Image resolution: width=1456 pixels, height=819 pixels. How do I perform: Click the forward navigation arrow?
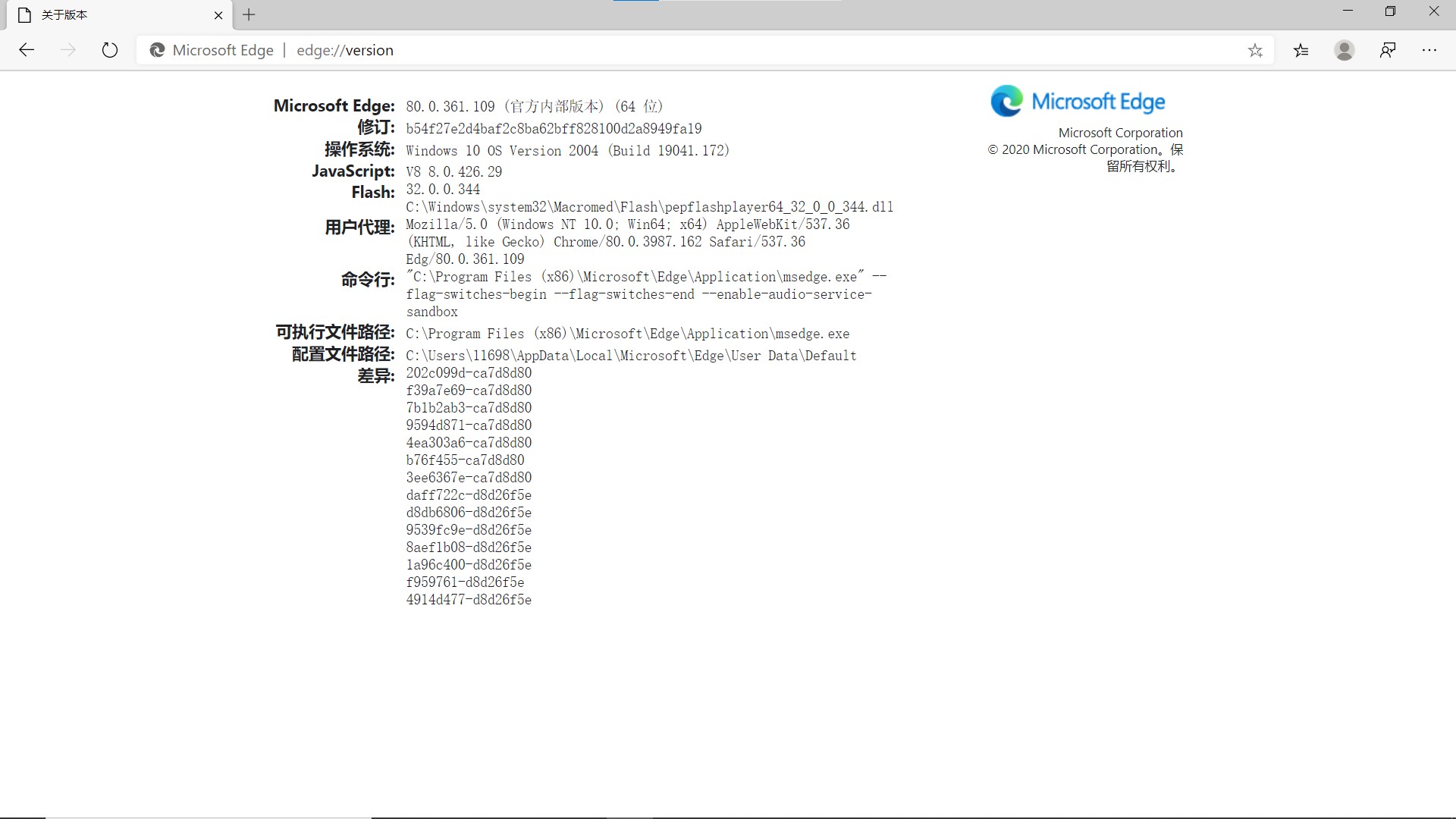(x=68, y=50)
